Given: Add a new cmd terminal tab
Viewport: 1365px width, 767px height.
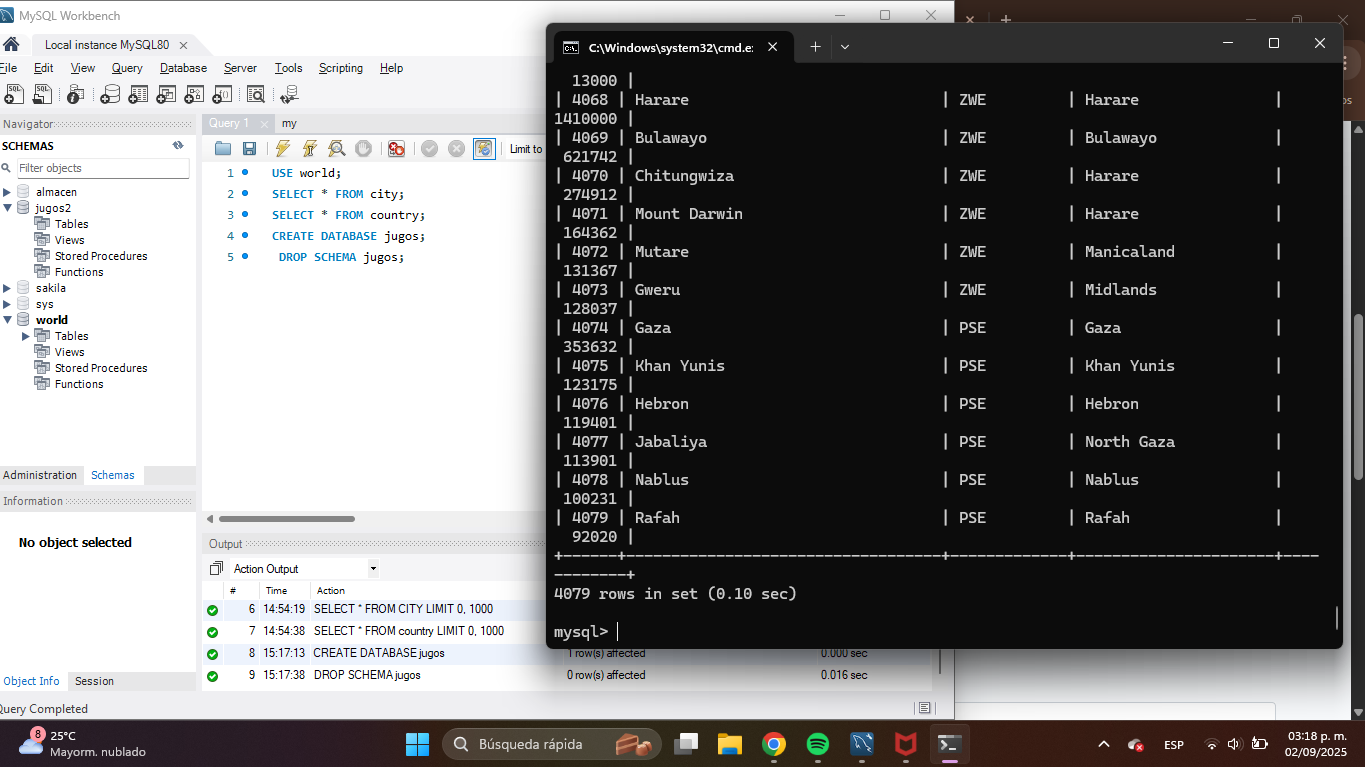Looking at the screenshot, I should (815, 47).
